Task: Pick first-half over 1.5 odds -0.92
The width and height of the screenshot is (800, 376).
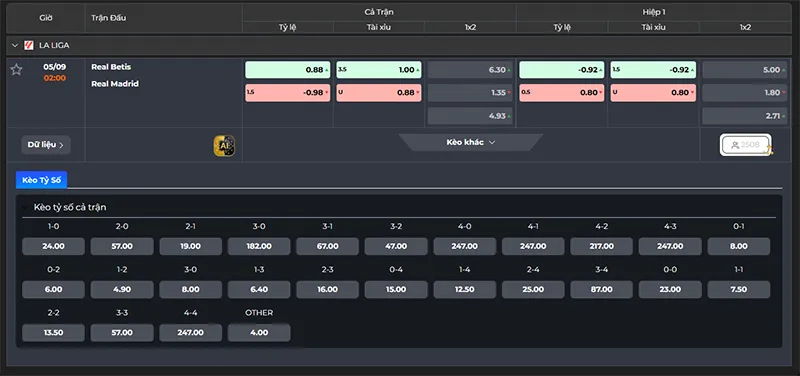Action: [653, 70]
